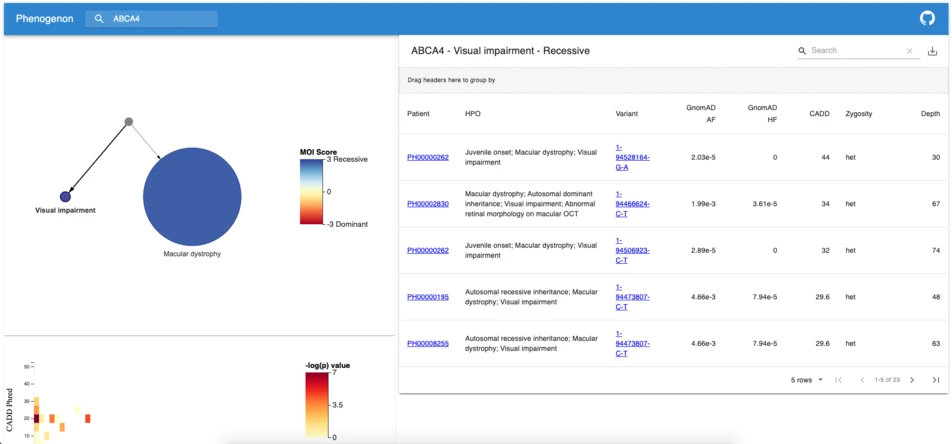Sort by GnomAD AF column header

(x=701, y=114)
